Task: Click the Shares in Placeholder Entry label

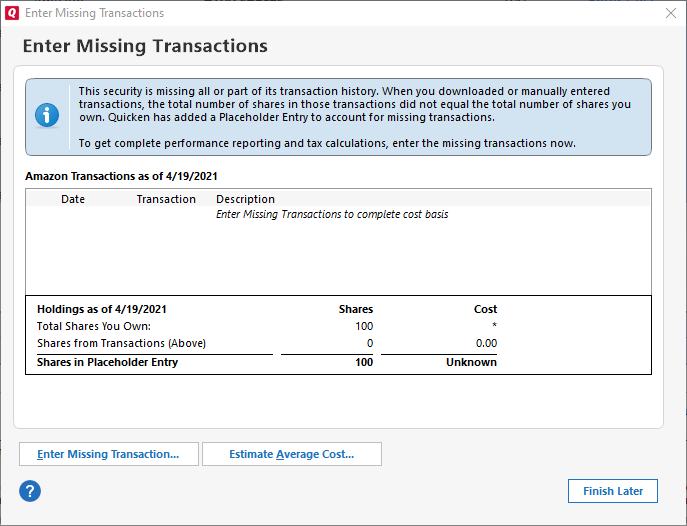Action: click(107, 362)
